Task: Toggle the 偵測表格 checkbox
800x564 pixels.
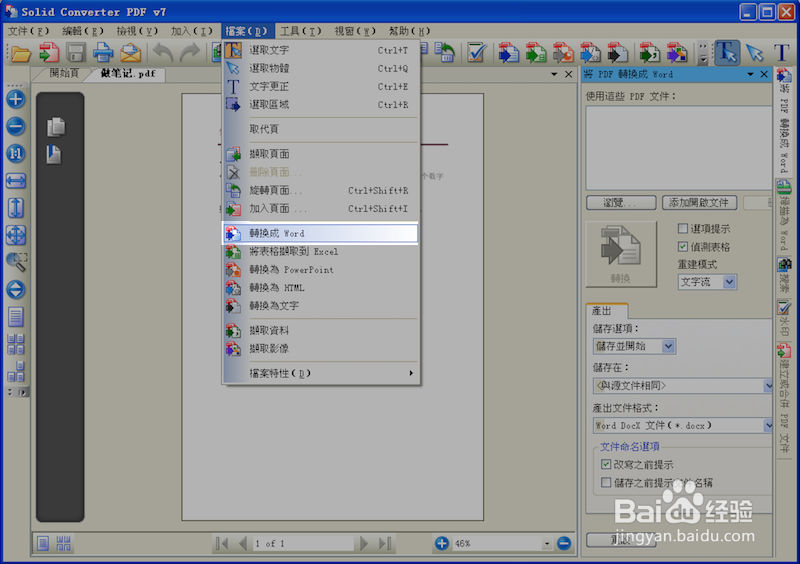Action: click(683, 247)
